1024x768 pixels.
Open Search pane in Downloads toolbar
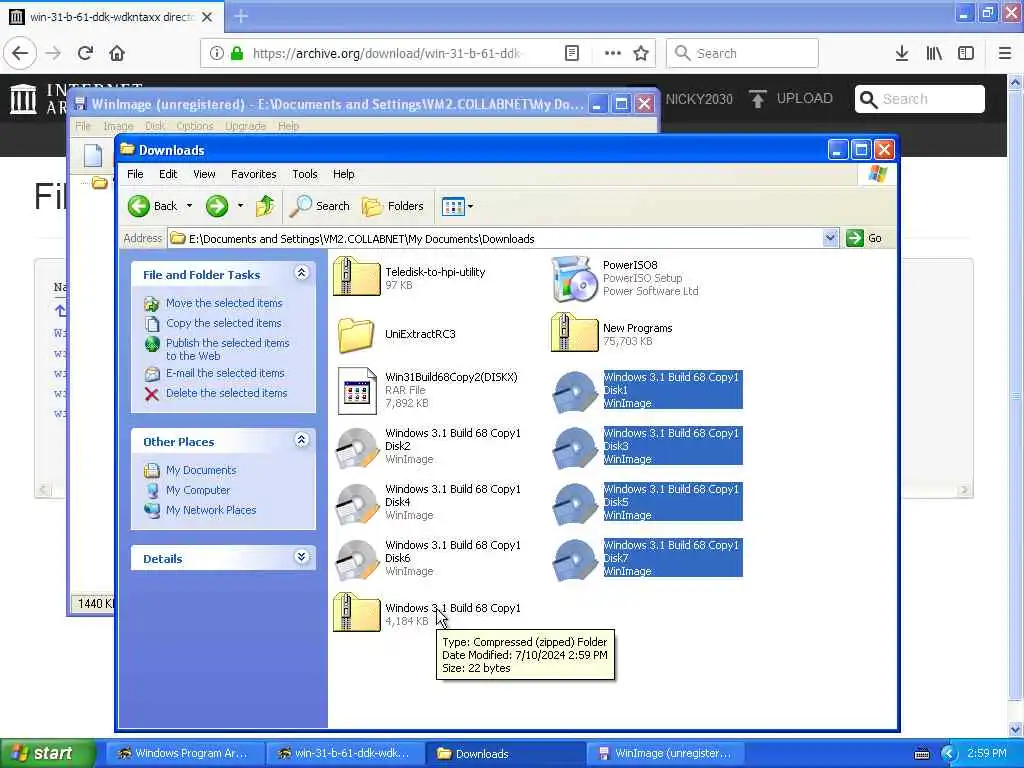320,206
